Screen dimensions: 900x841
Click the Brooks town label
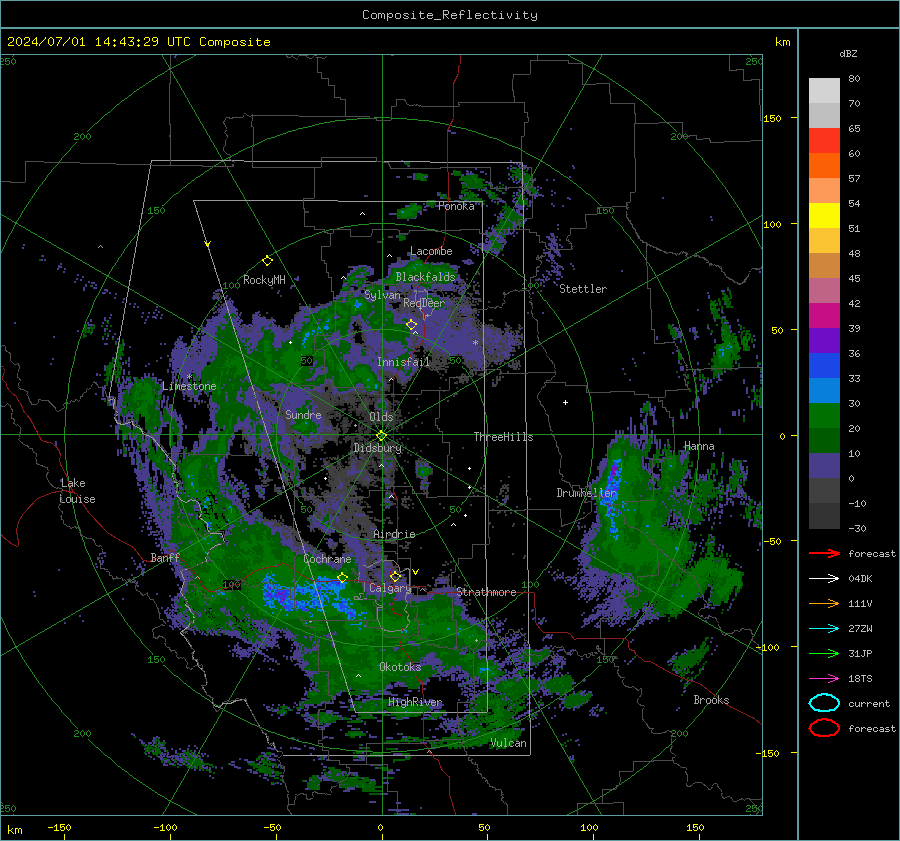point(711,700)
